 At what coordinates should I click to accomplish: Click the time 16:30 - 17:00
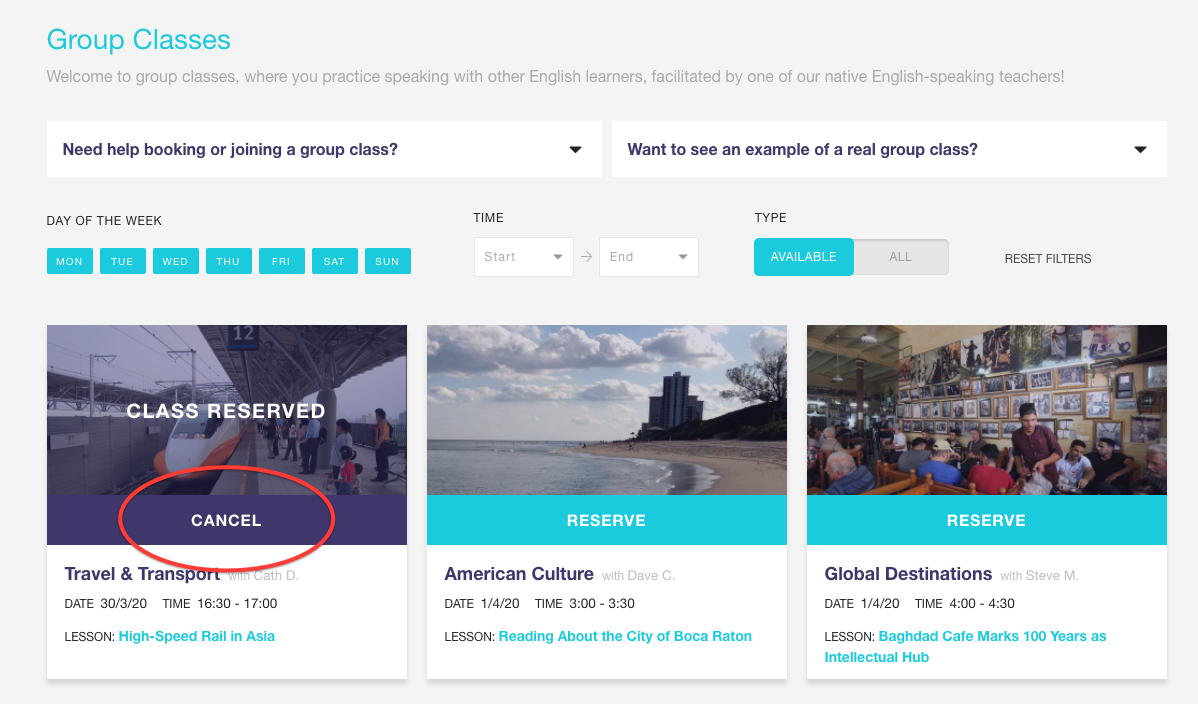pos(237,603)
